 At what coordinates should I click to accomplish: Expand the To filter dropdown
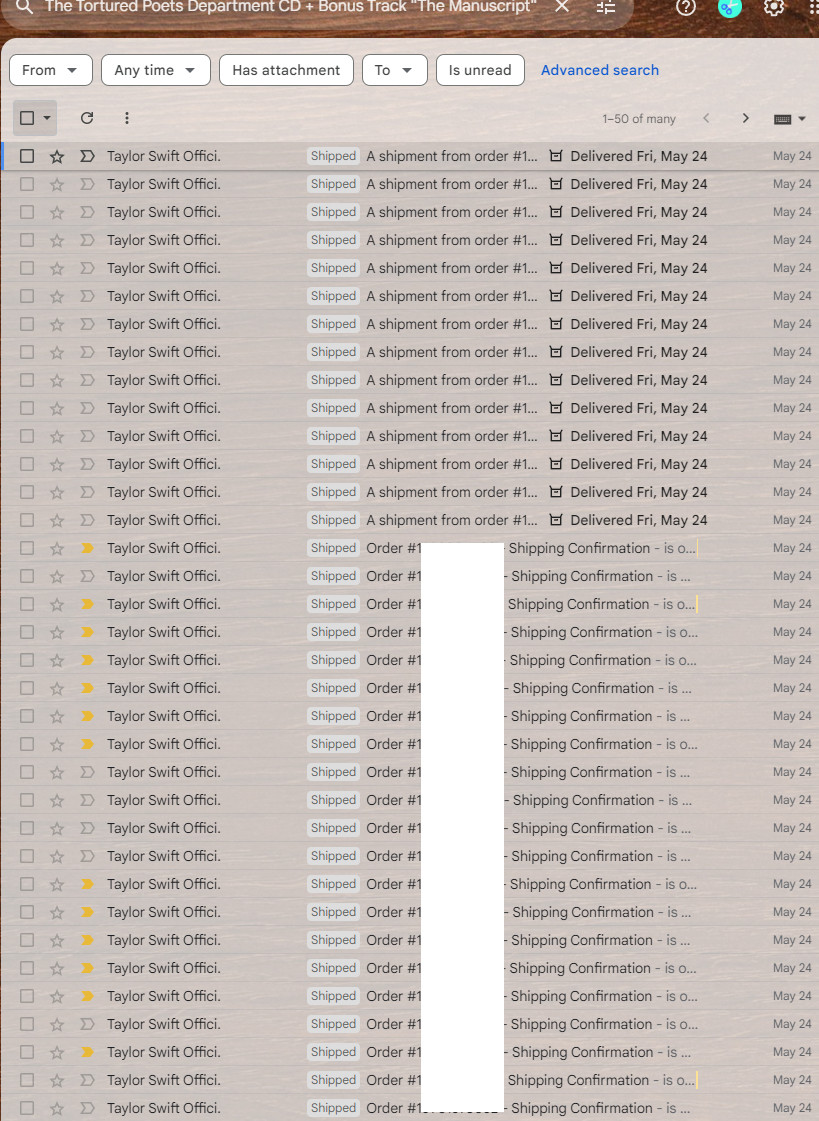point(394,70)
